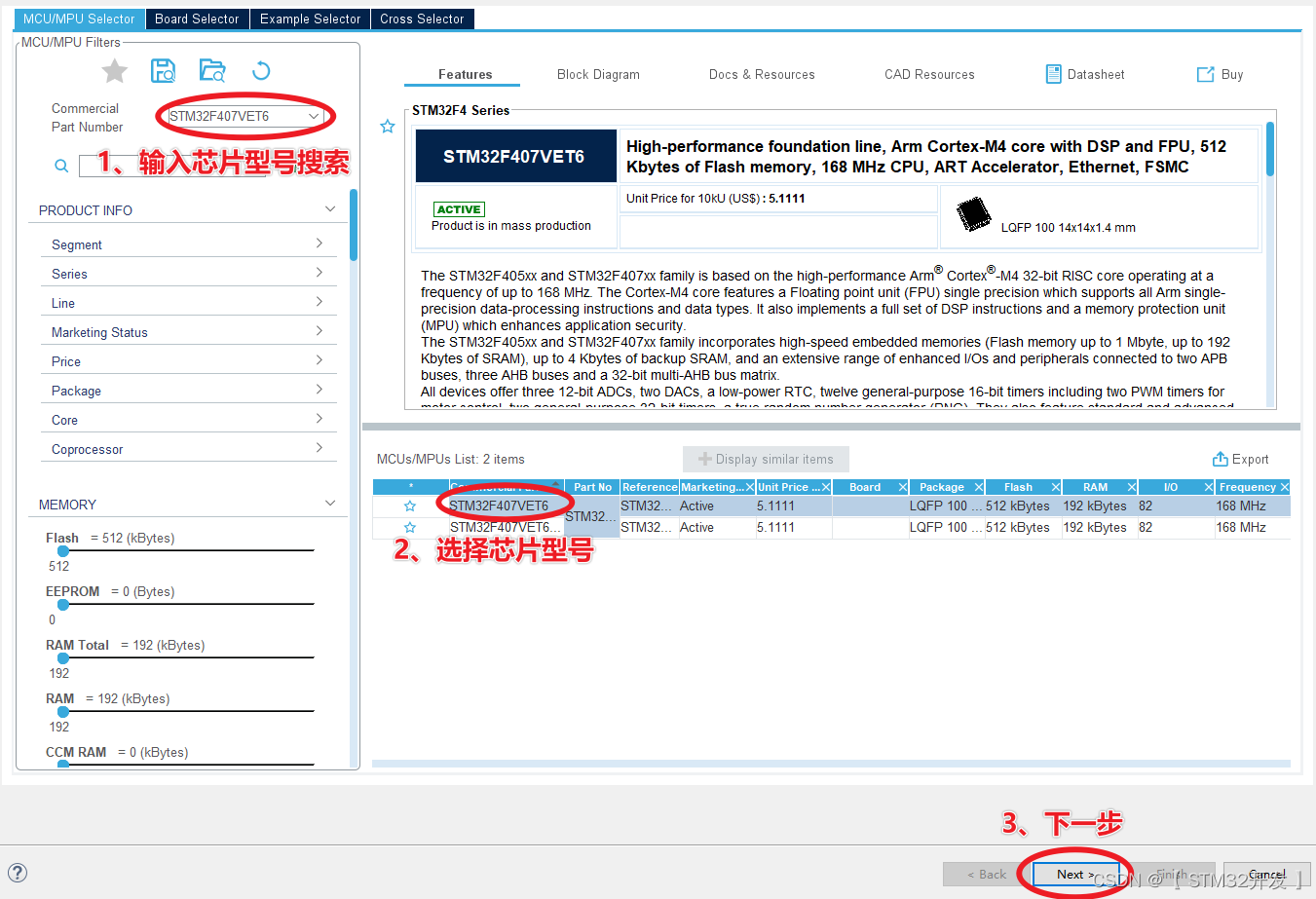The width and height of the screenshot is (1316, 899).
Task: Click the Flash memory slider handle
Action: pos(63,551)
